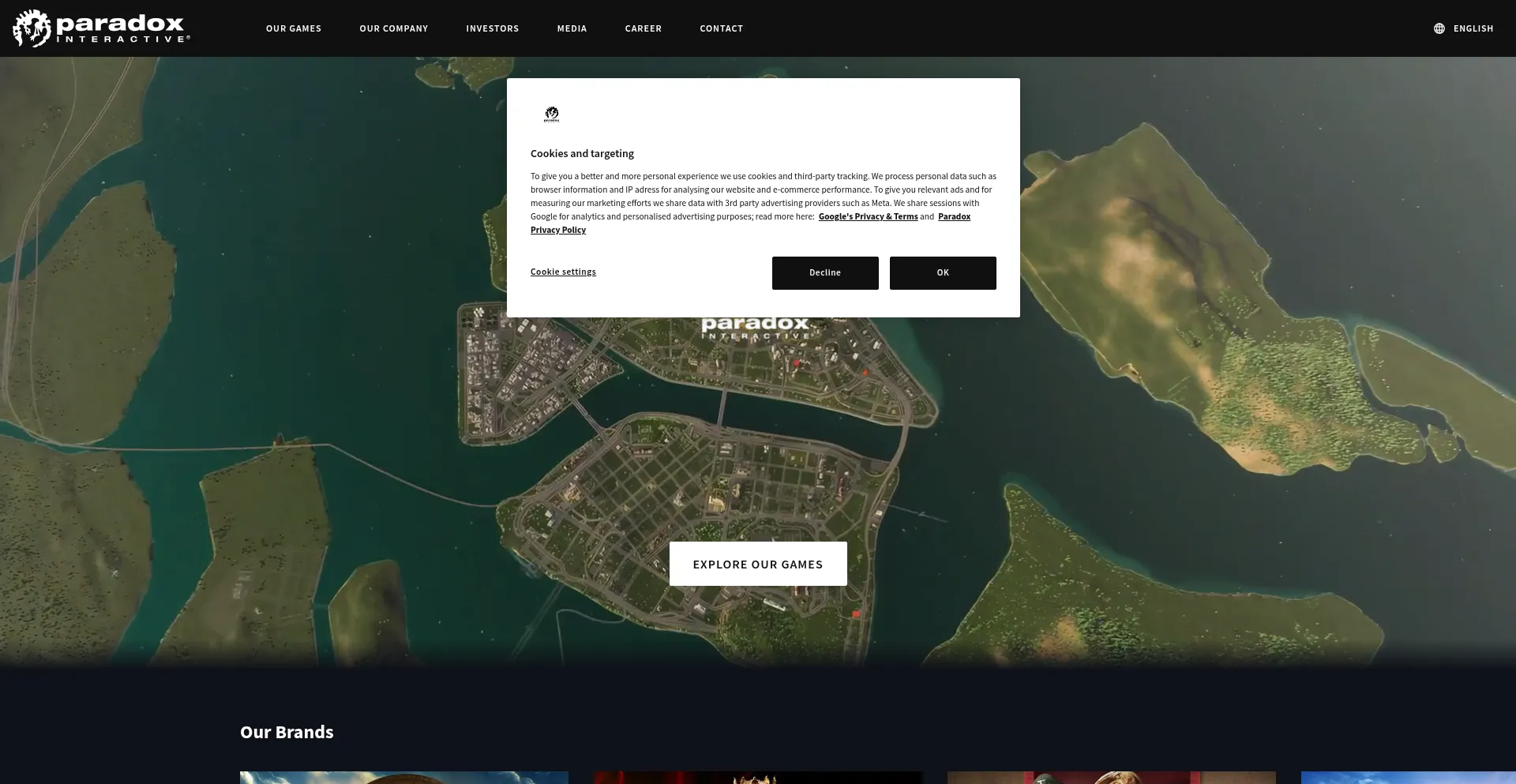Click the Paradox Interactive logo in header
The width and height of the screenshot is (1516, 784).
tap(101, 28)
